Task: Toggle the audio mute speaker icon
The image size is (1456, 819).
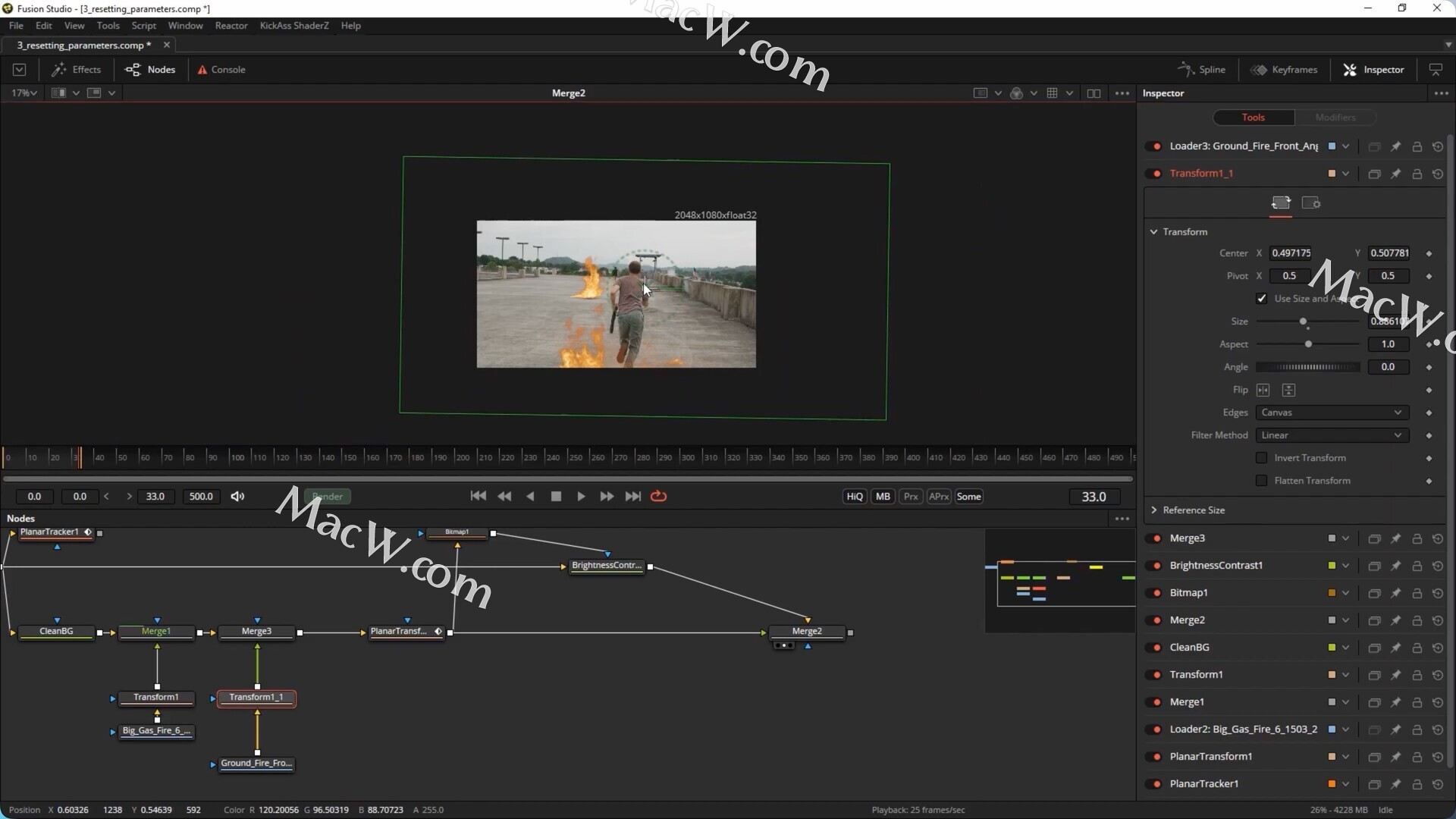Action: (x=237, y=496)
